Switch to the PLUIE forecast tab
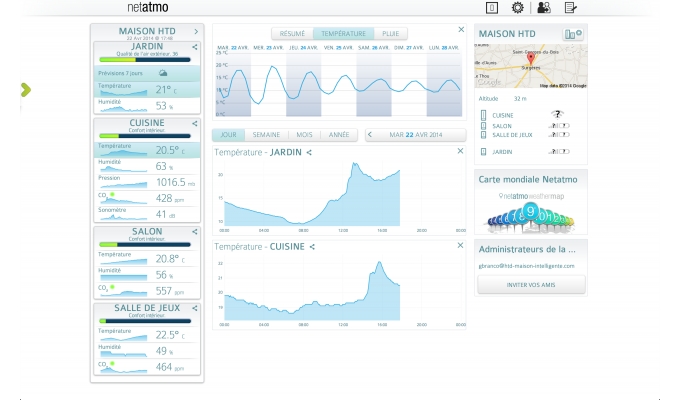This screenshot has height=400, width=680. (389, 33)
